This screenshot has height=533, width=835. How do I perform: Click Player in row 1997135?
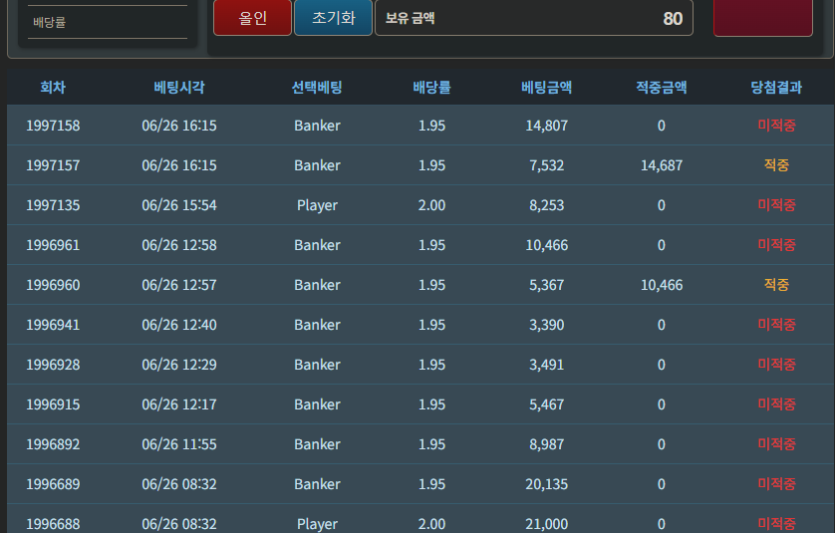click(x=317, y=206)
